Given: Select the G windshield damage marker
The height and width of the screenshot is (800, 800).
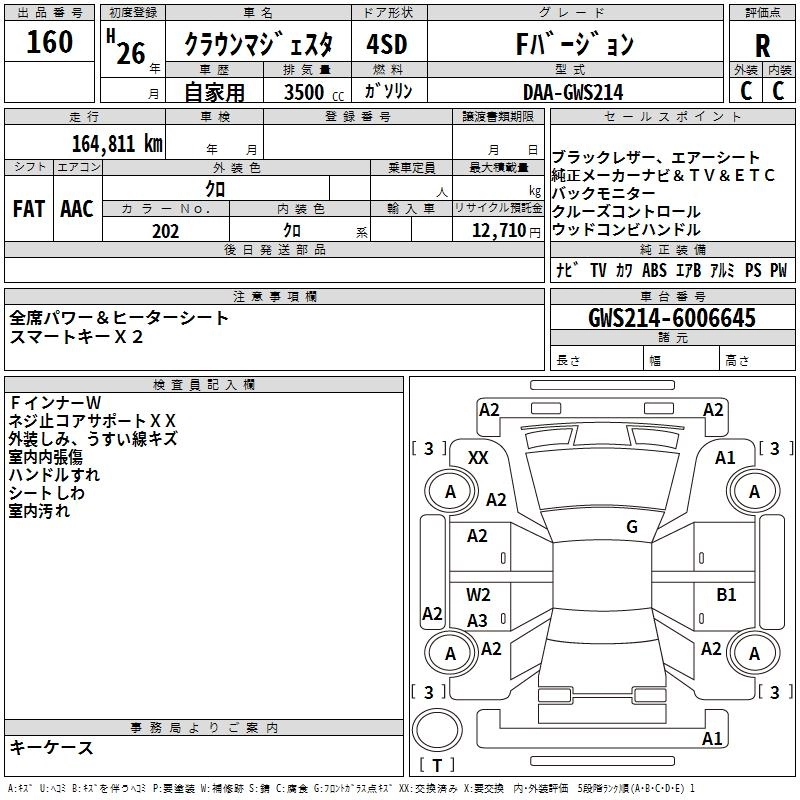Looking at the screenshot, I should (x=631, y=527).
